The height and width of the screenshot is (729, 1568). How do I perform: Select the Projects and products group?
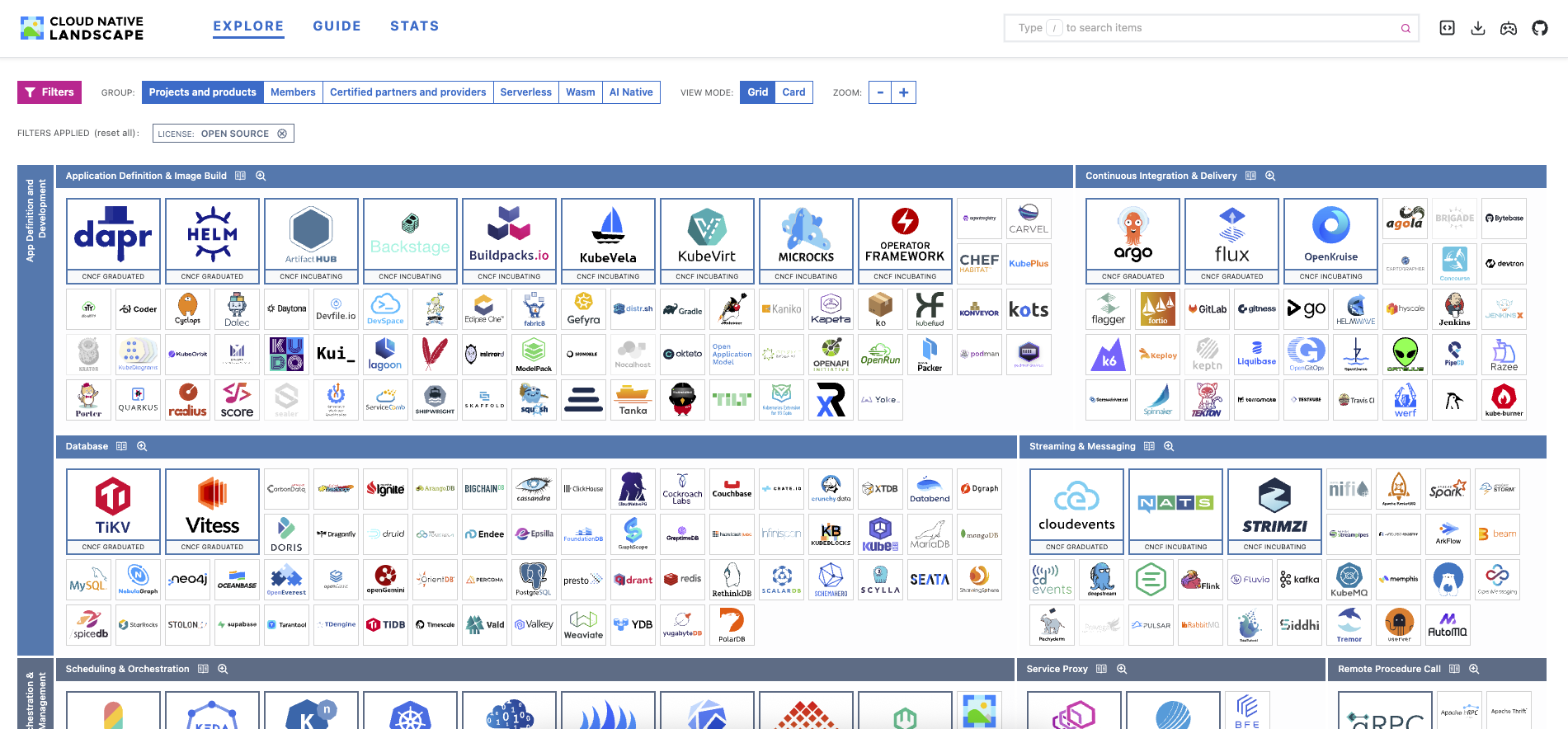pyautogui.click(x=203, y=92)
